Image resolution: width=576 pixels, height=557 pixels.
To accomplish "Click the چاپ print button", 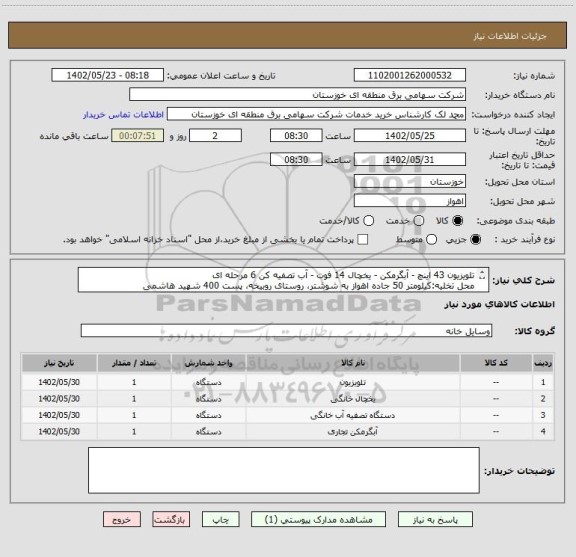I will pos(220,520).
